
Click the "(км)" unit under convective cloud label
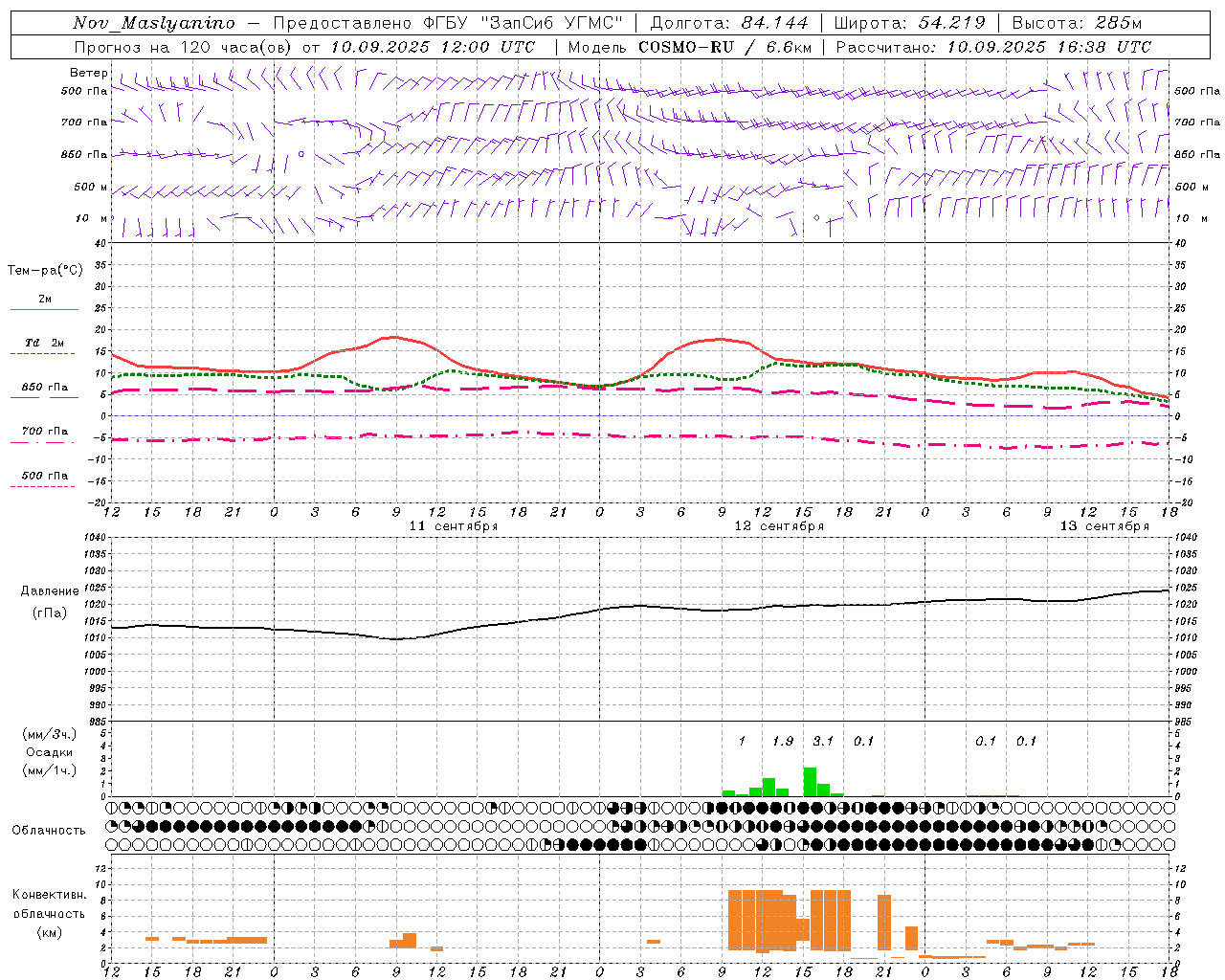click(x=50, y=931)
